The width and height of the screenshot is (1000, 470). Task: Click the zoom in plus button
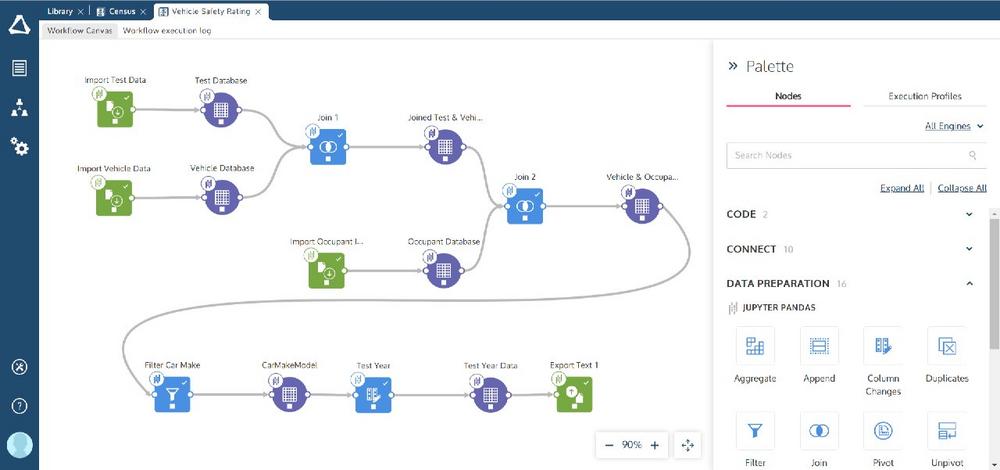(654, 445)
